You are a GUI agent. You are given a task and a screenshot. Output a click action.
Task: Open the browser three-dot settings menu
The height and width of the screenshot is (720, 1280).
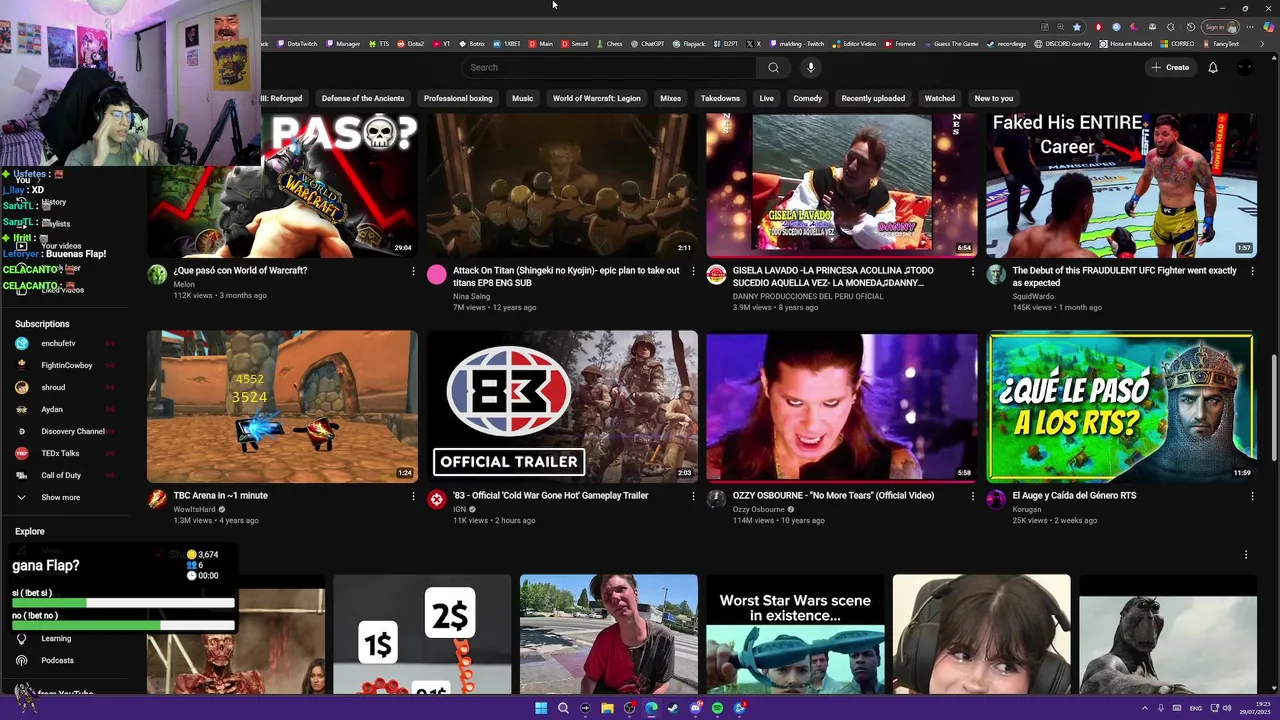coord(1252,27)
